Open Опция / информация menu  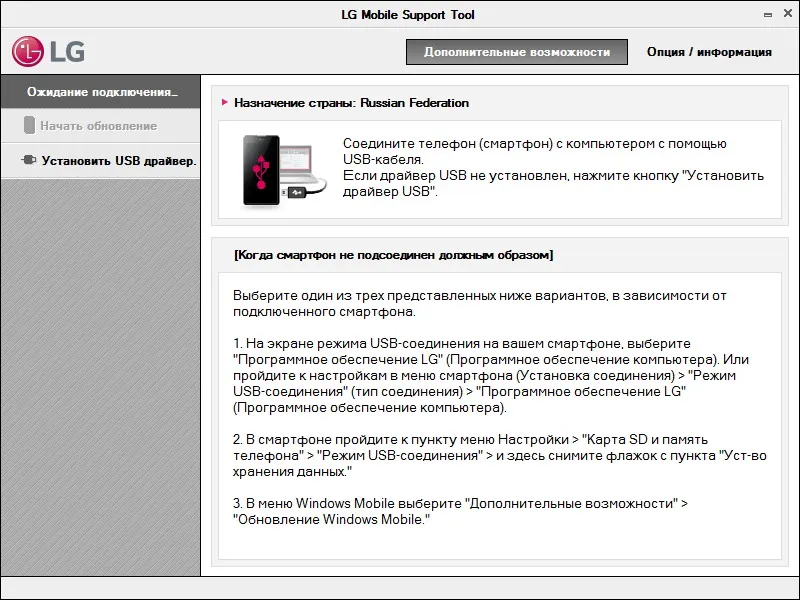[x=709, y=52]
